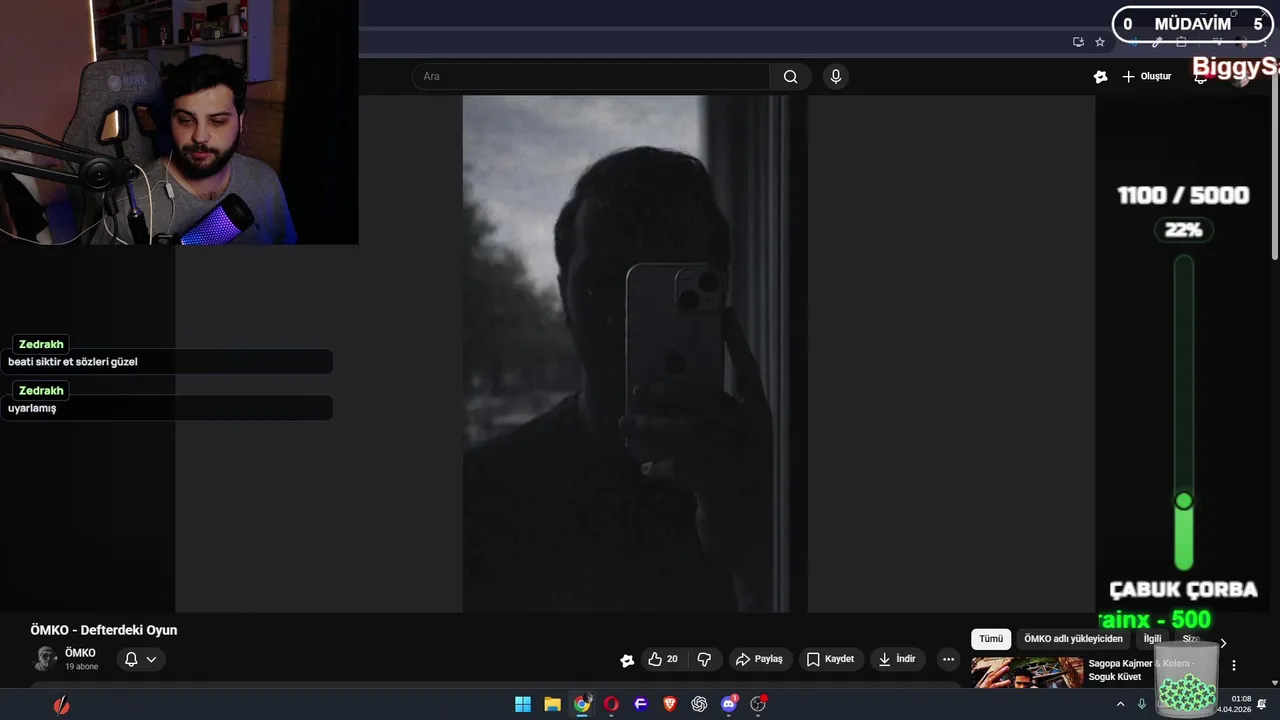Open the purple F app in taskbar
Image resolution: width=1280 pixels, height=720 pixels.
coord(641,704)
